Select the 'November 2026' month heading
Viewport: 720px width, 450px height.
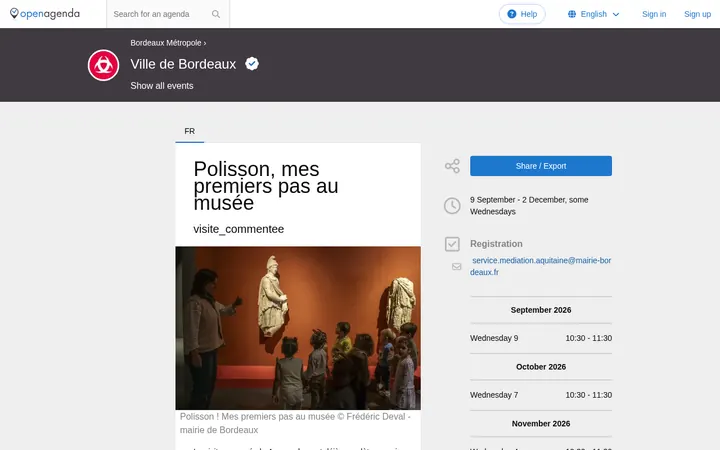[x=540, y=424]
